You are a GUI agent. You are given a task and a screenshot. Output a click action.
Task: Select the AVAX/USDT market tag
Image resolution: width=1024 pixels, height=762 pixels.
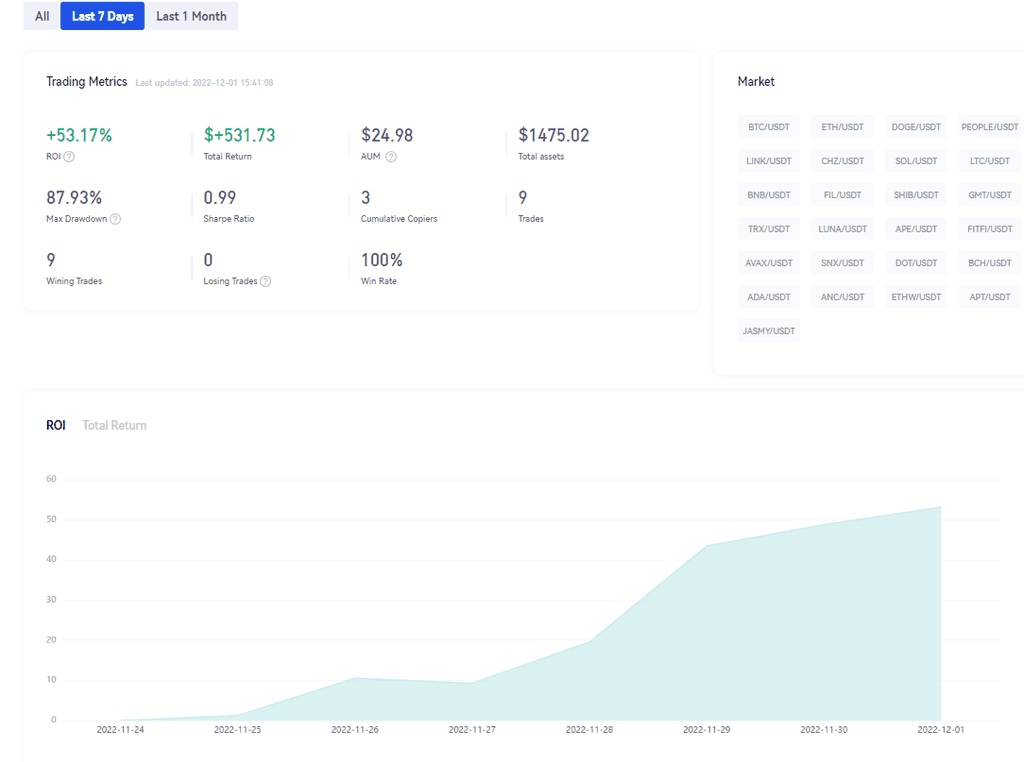769,263
